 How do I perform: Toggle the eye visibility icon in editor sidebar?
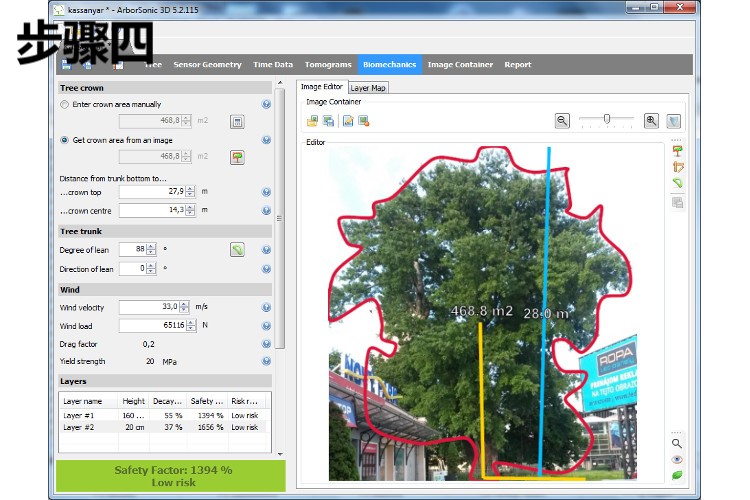677,459
